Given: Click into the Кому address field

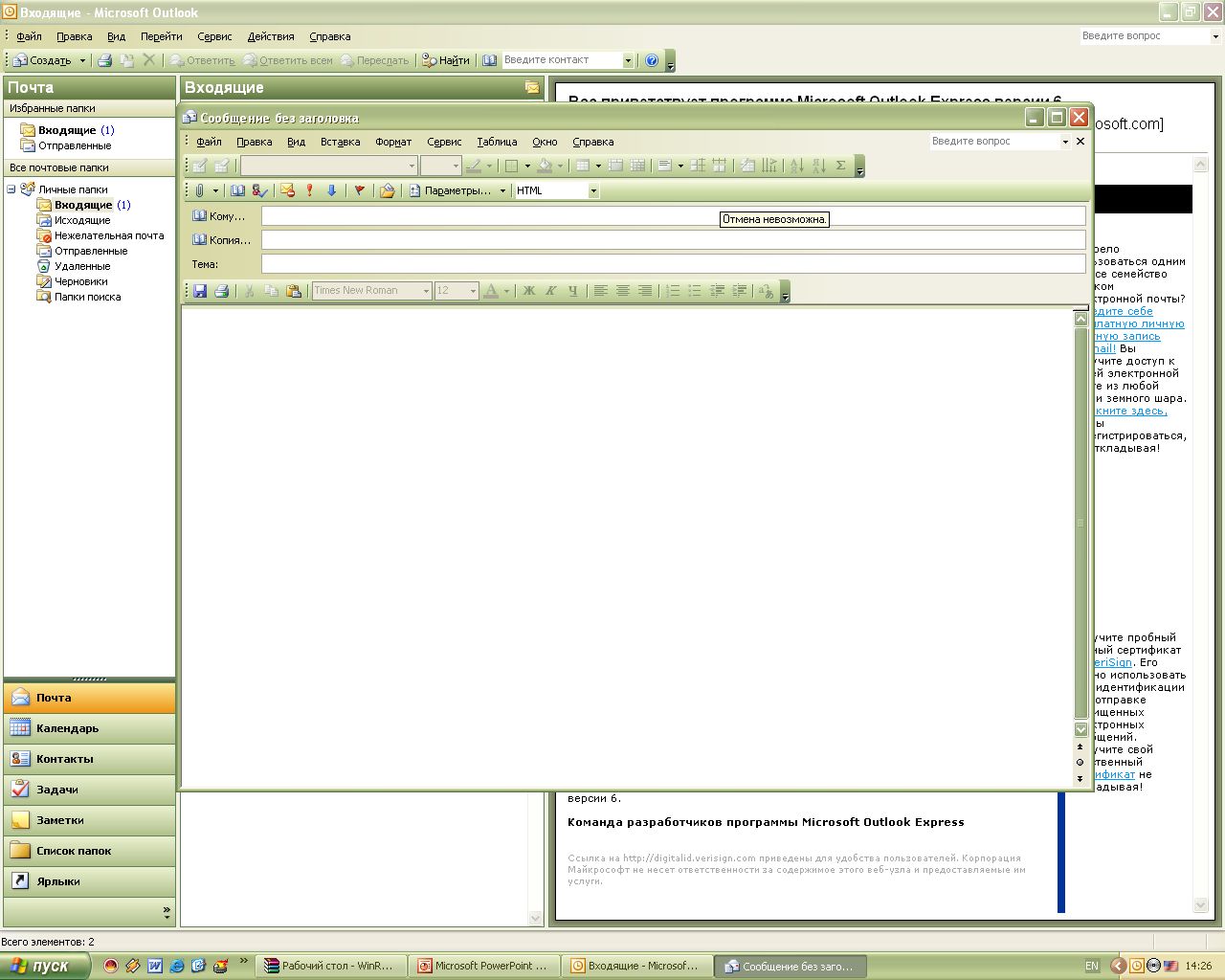Looking at the screenshot, I should (674, 216).
